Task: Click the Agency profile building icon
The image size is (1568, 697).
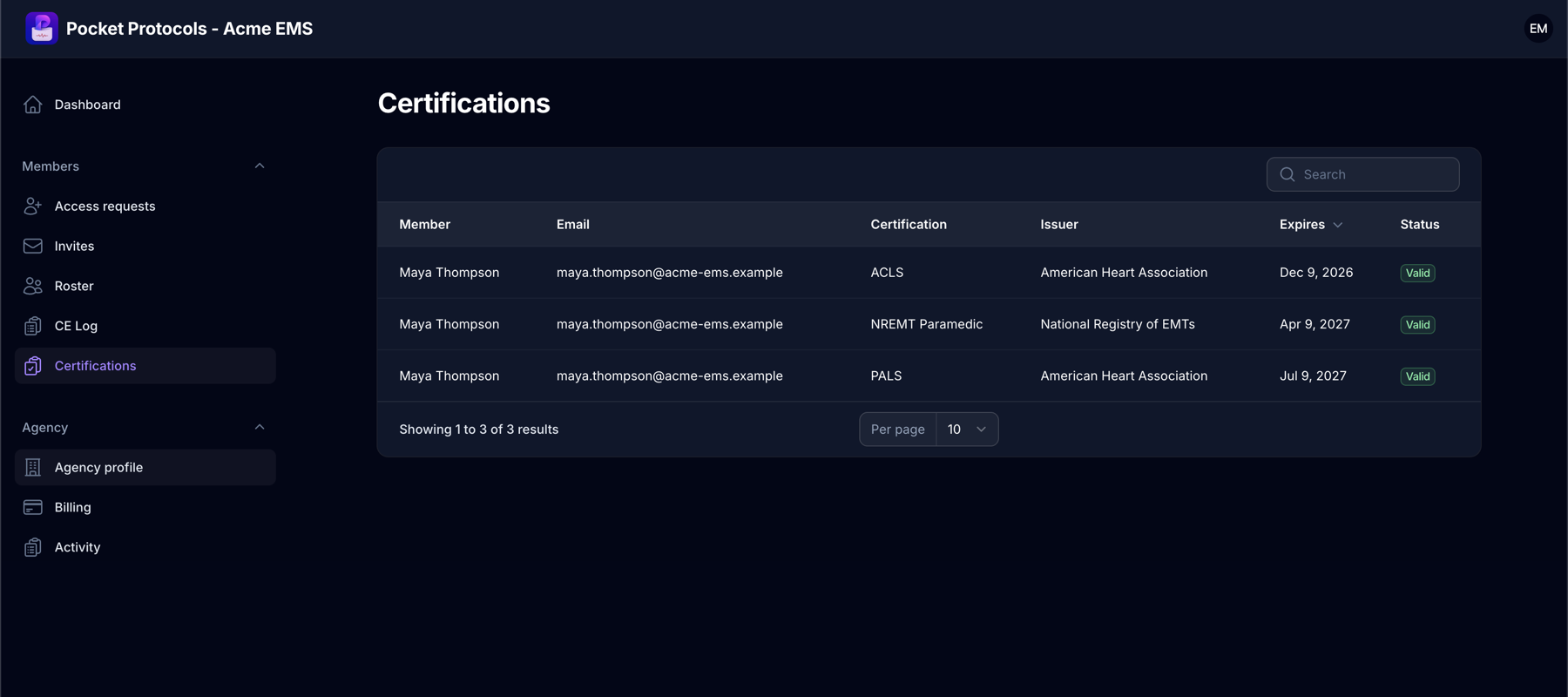Action: [33, 468]
